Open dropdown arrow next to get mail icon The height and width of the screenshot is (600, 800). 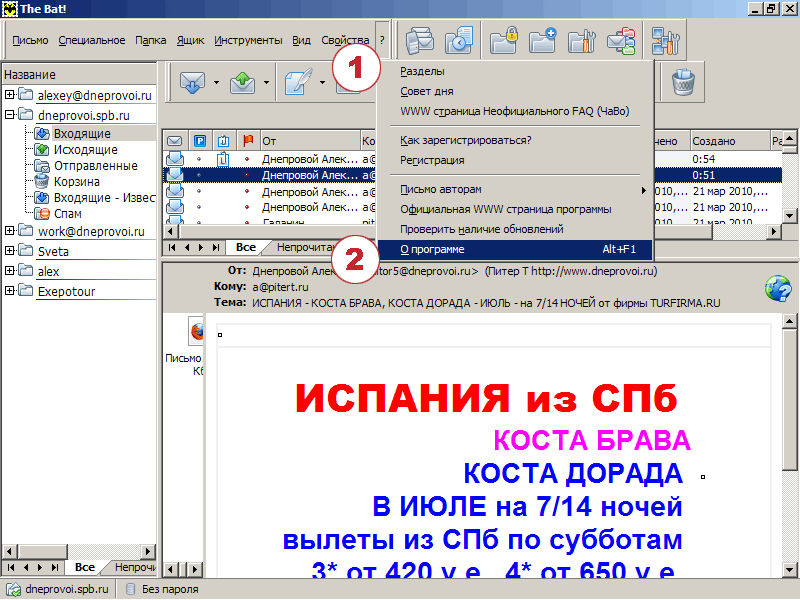pos(216,83)
